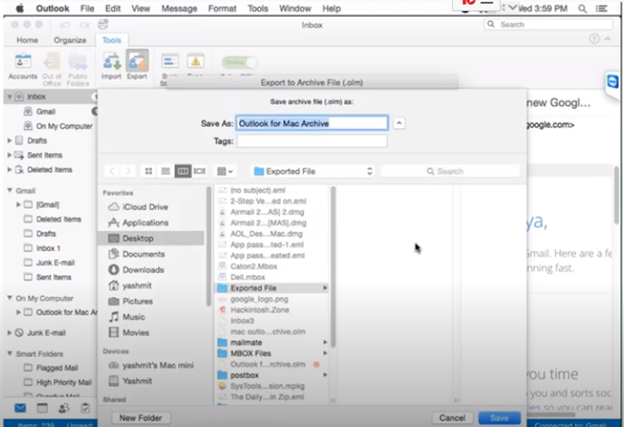This screenshot has width=624, height=427.
Task: Open the Window menu
Action: pos(295,8)
